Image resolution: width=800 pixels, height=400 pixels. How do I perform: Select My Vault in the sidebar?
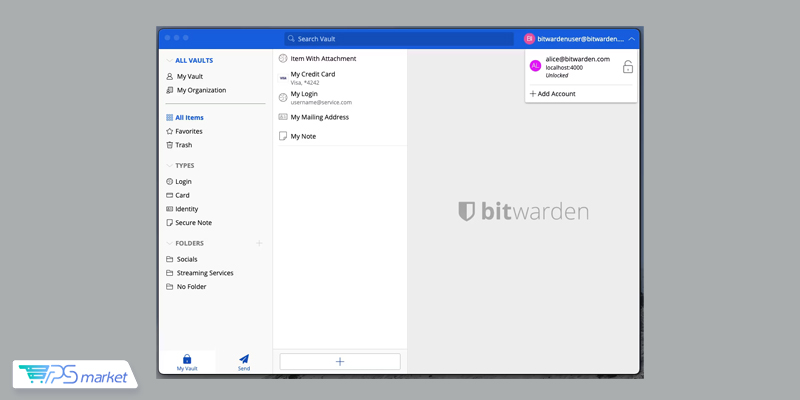(189, 76)
